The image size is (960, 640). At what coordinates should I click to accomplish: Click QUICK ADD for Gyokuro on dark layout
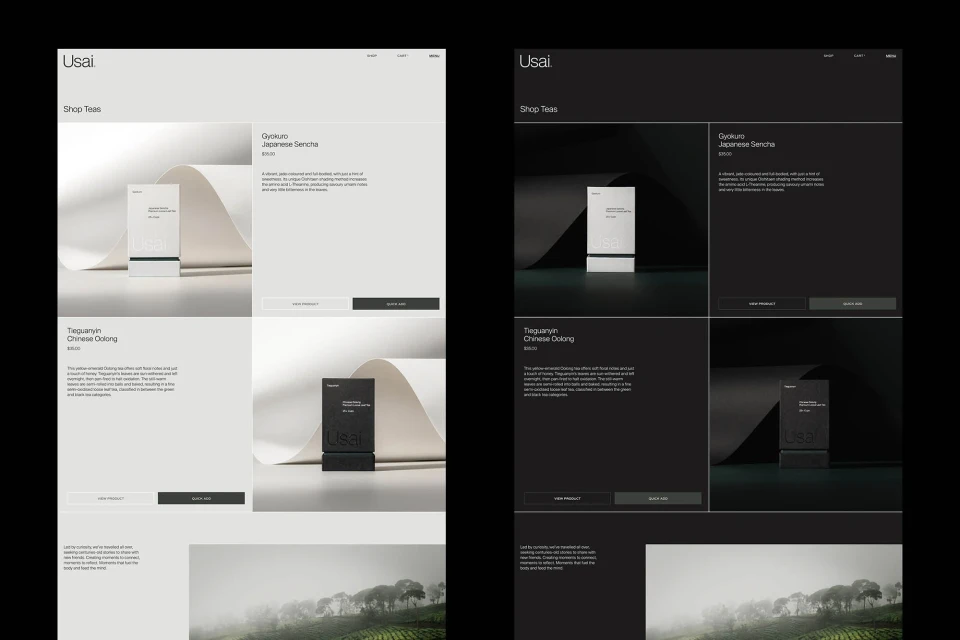coord(852,302)
